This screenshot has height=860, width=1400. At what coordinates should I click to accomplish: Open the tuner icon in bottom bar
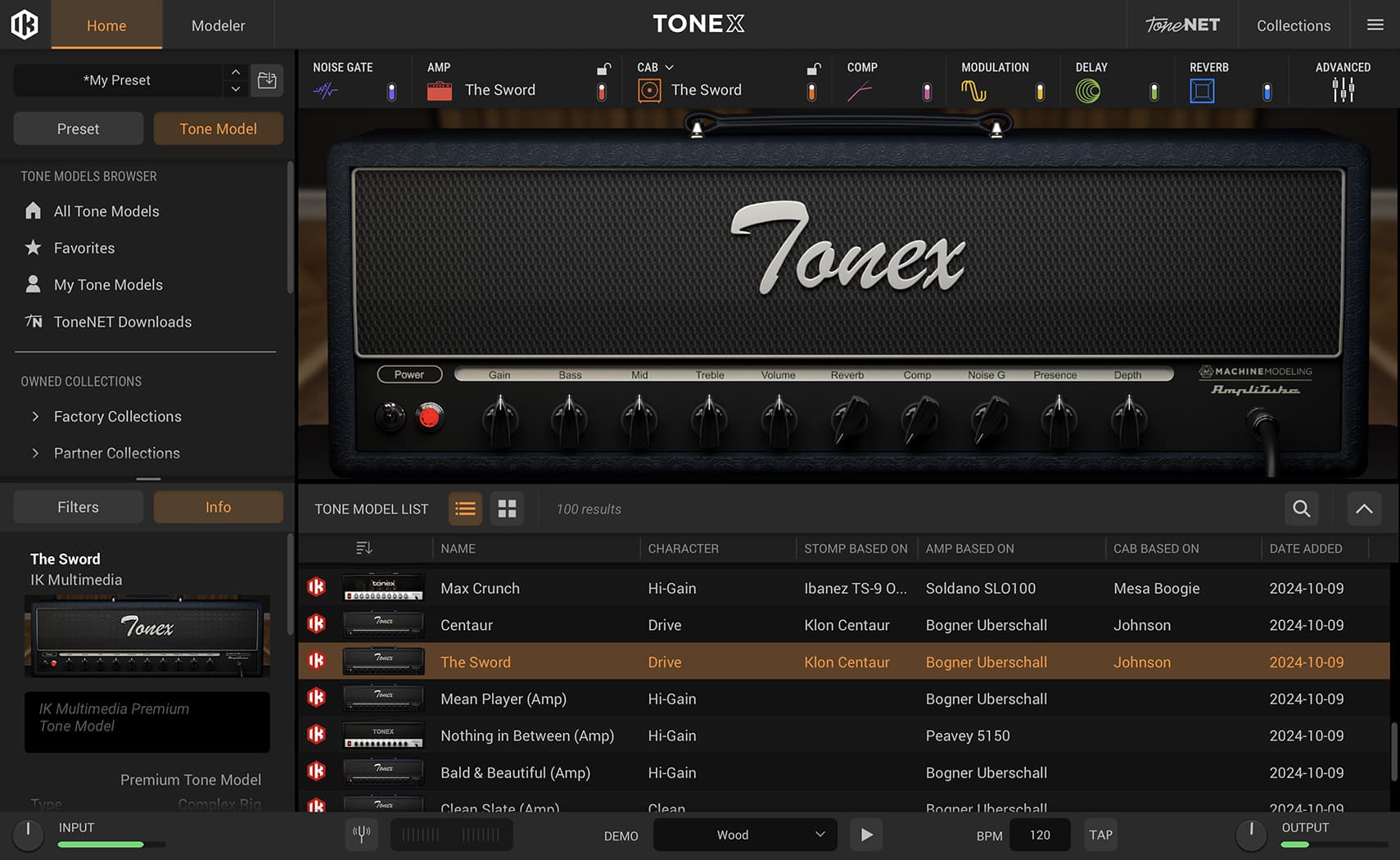(x=361, y=835)
